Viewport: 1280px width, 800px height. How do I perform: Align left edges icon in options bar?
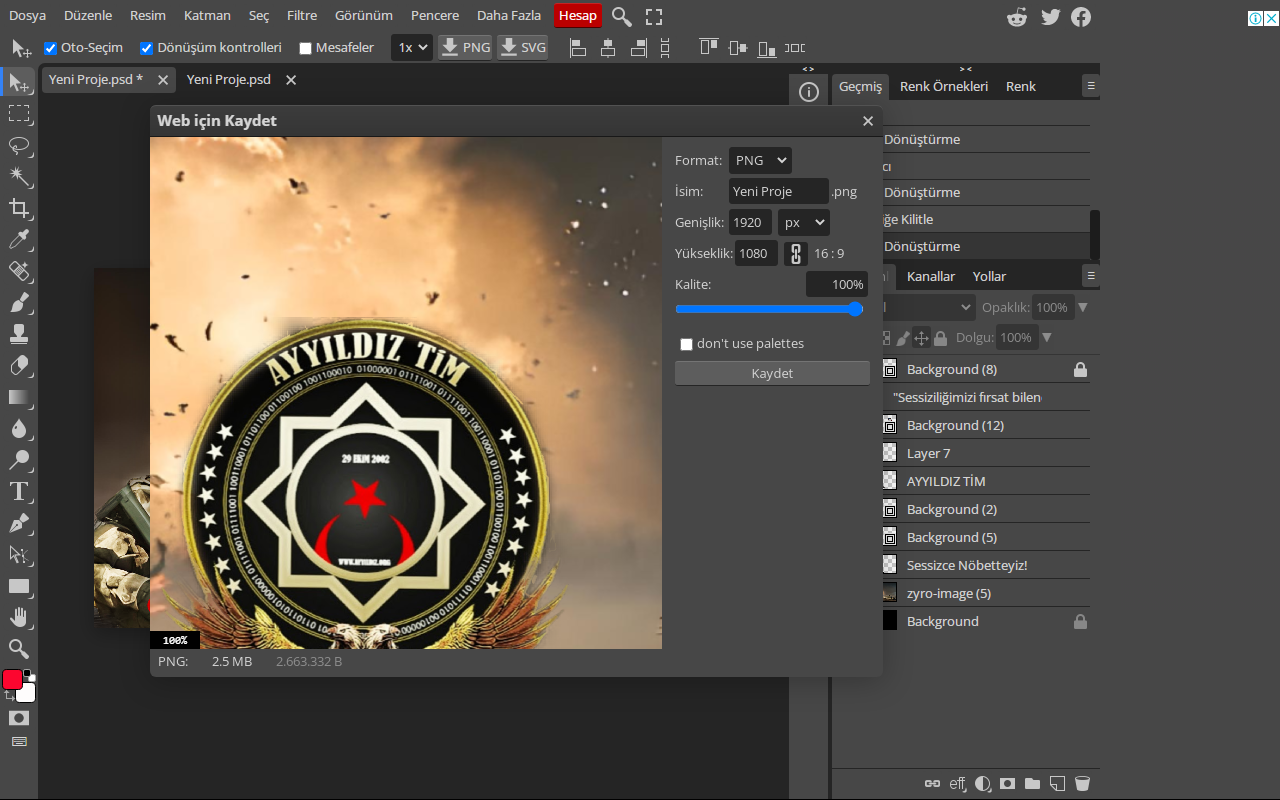578,47
